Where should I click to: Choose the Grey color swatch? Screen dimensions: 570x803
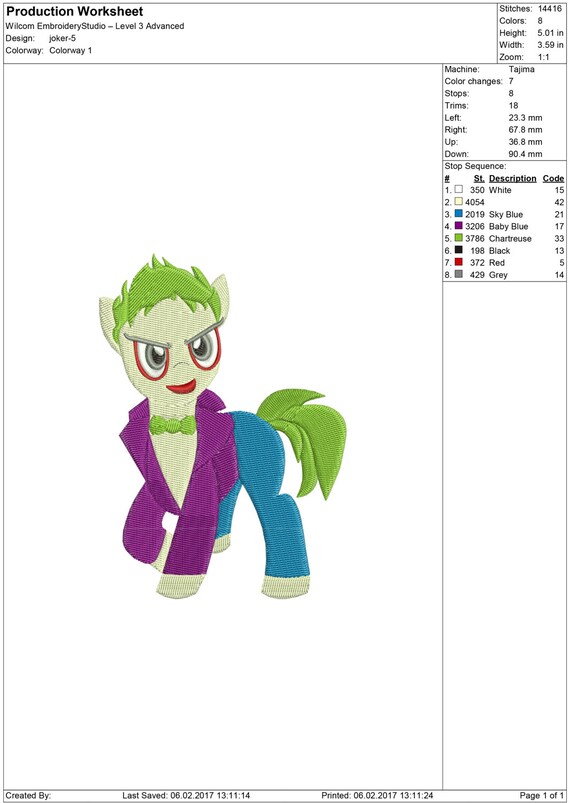coord(458,274)
